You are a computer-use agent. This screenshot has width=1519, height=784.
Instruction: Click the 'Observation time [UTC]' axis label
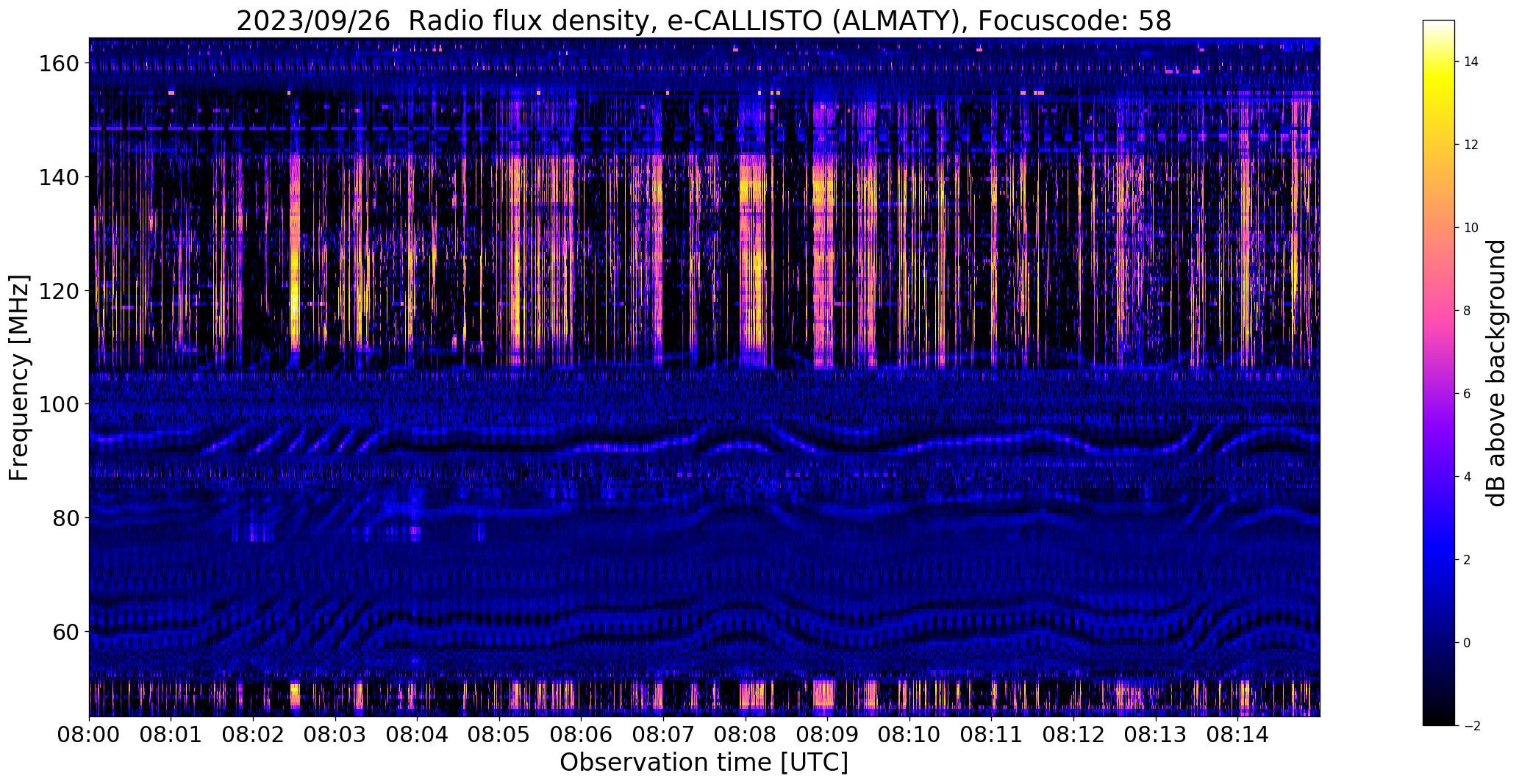pos(704,762)
